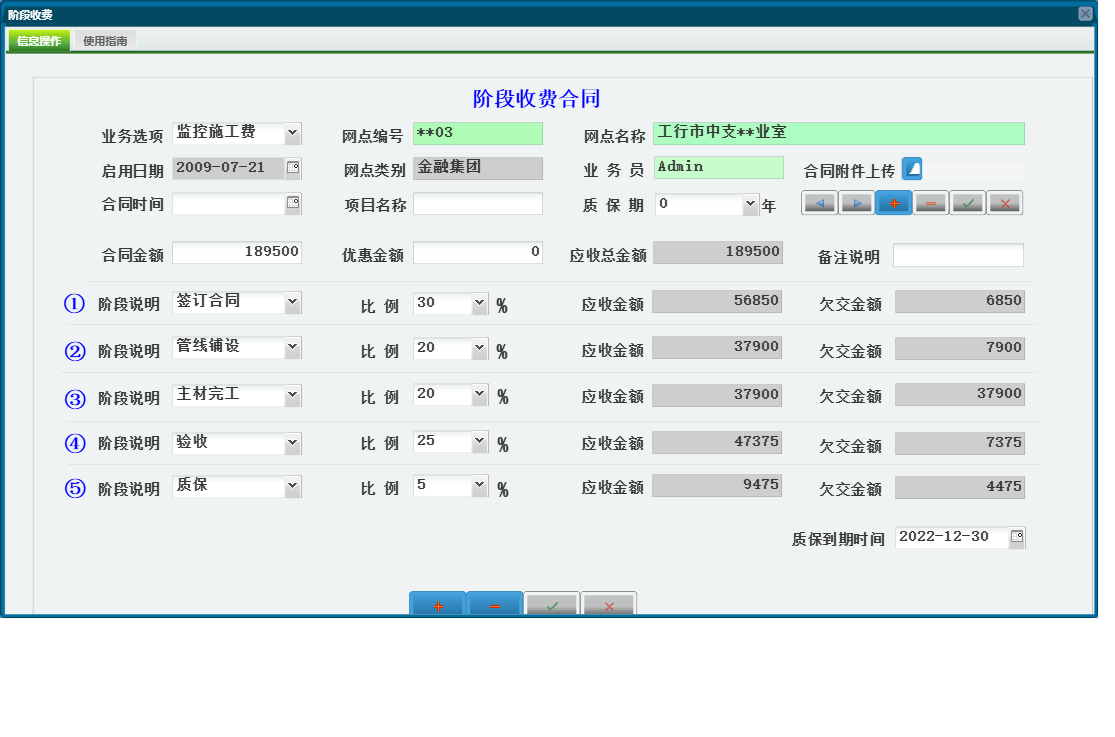Click the highlighted add (+) record icon
1115x737 pixels.
coord(894,202)
